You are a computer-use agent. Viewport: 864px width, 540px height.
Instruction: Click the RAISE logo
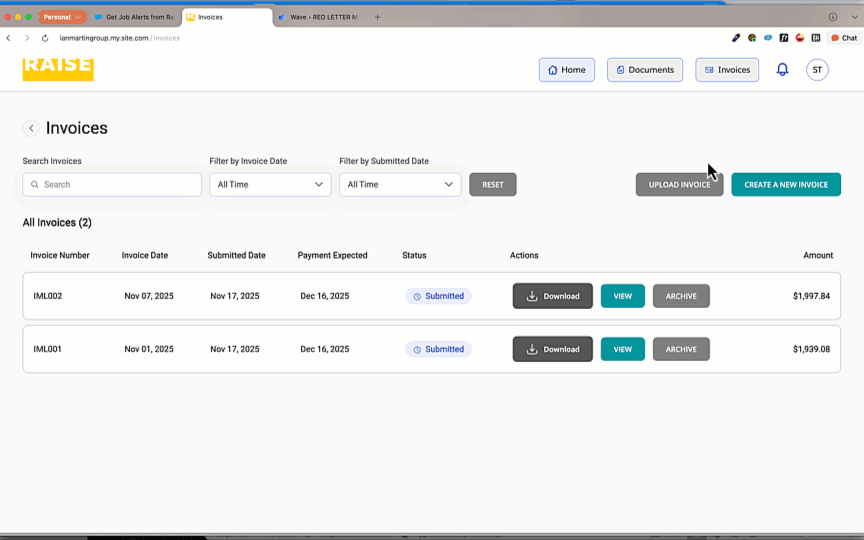[58, 68]
